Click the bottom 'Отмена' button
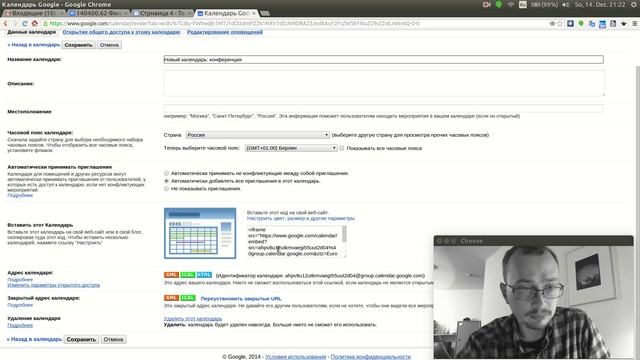 113,339
